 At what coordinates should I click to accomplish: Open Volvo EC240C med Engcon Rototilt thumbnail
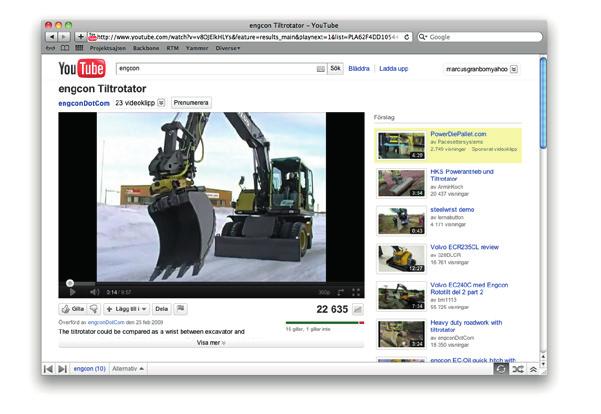(x=401, y=296)
